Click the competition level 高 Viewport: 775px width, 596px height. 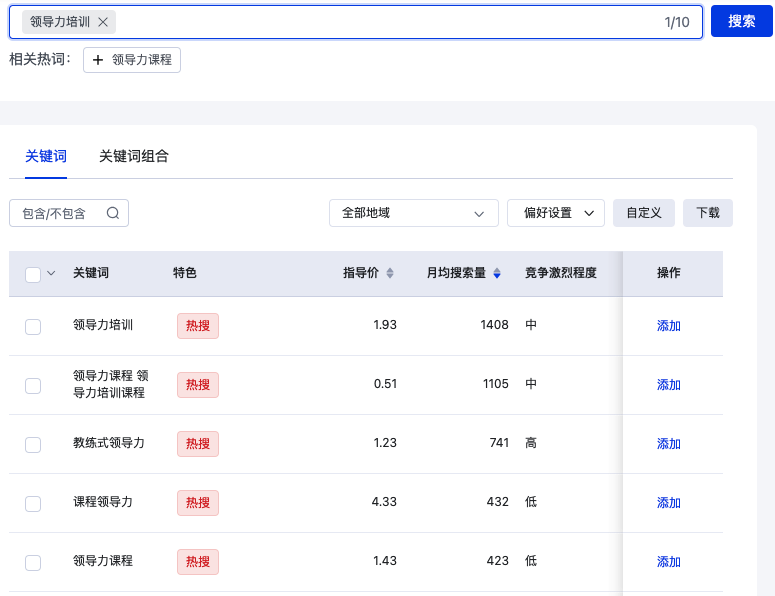click(x=531, y=443)
